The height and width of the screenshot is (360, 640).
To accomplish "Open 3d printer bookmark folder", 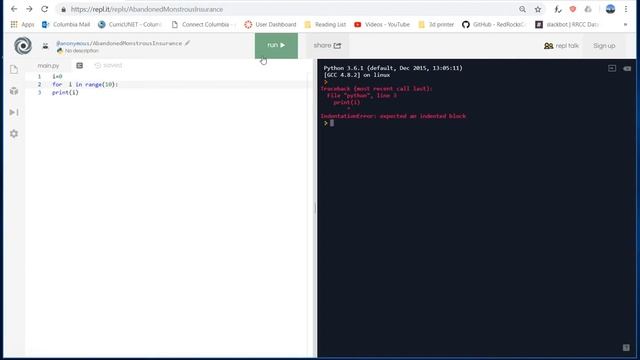I will tap(436, 24).
